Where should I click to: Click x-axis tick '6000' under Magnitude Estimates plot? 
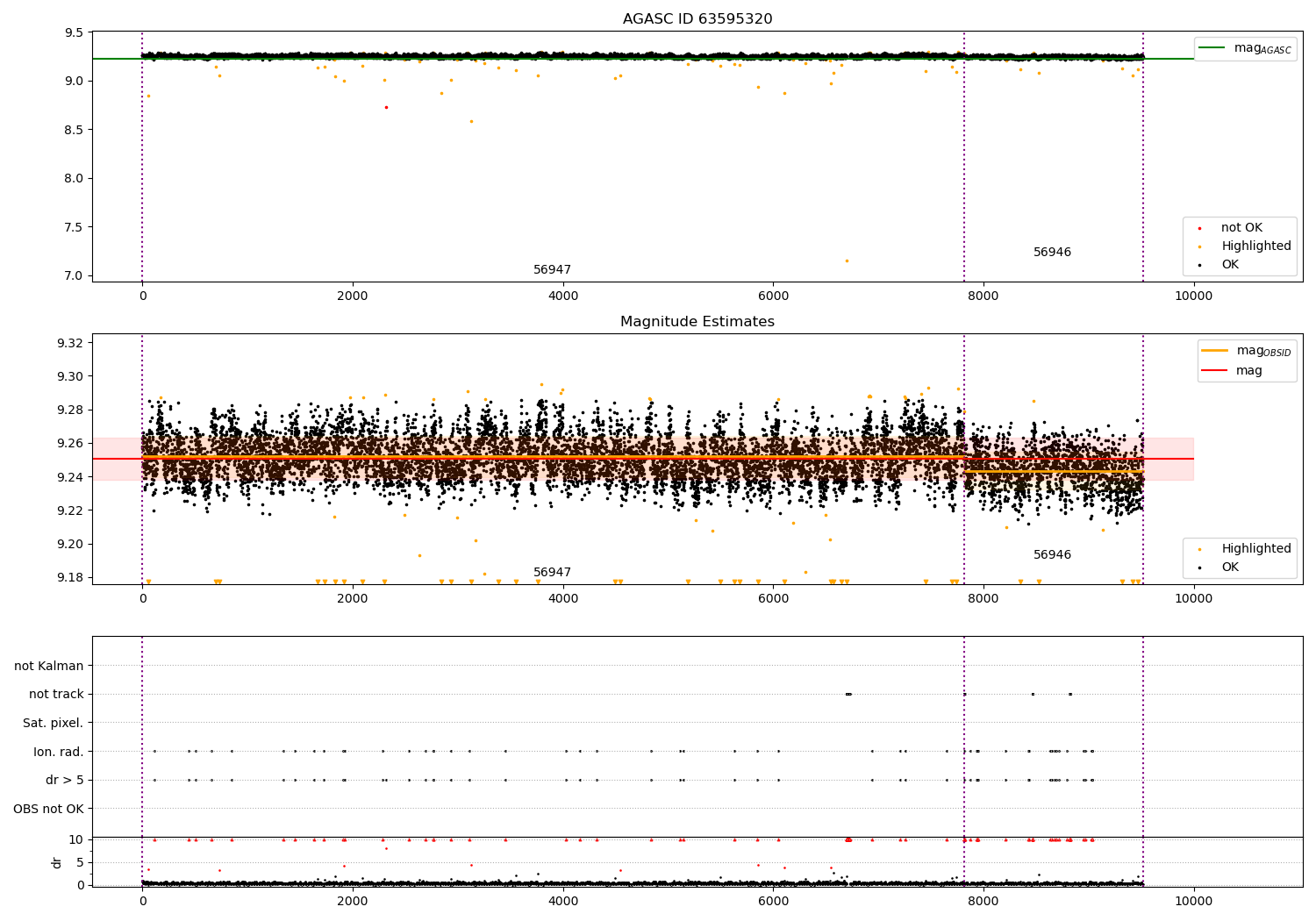point(773,599)
